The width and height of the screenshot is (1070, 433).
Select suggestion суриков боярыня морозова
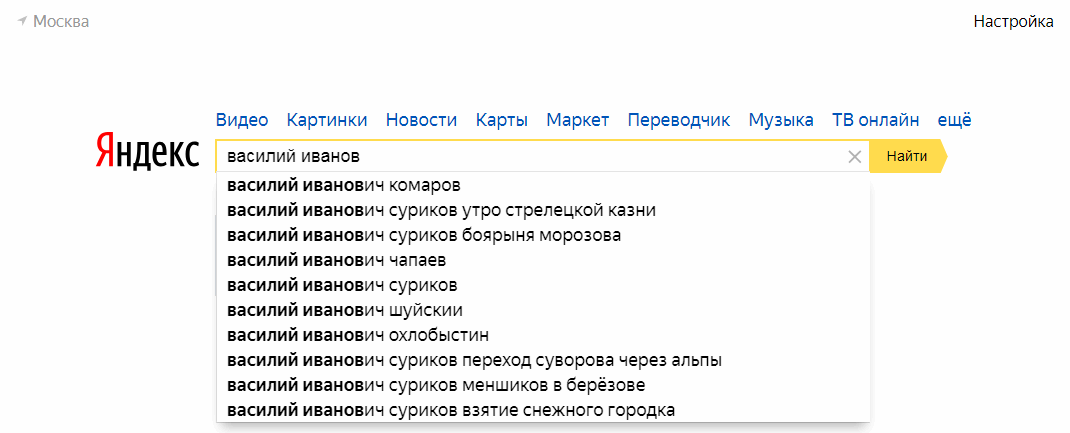(x=424, y=235)
